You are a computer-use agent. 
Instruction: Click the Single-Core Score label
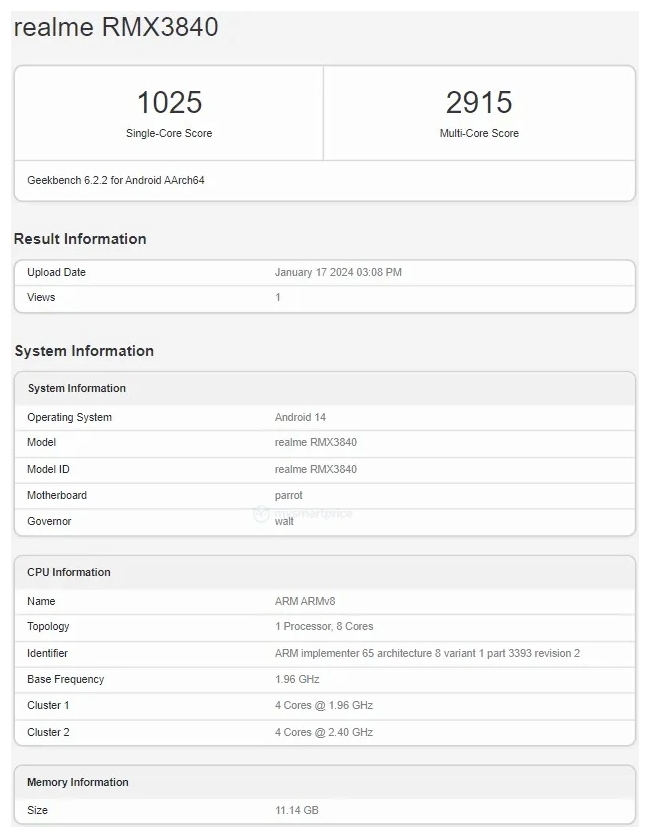click(169, 133)
